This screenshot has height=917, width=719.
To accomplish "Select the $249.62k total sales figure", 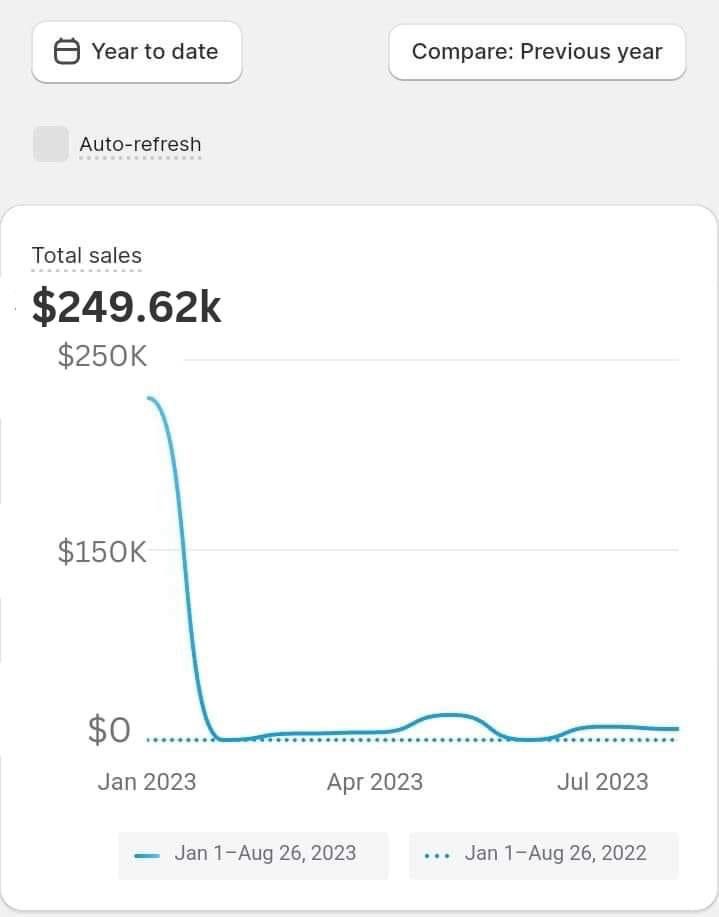I will [127, 306].
